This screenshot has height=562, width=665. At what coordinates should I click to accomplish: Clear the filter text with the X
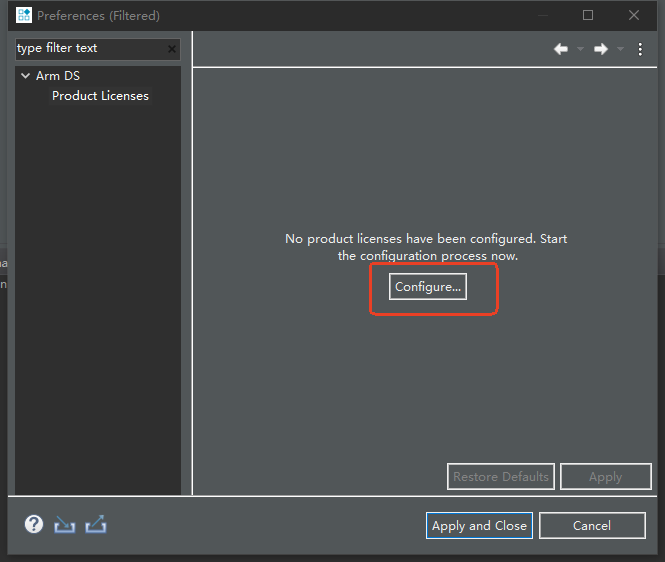172,49
